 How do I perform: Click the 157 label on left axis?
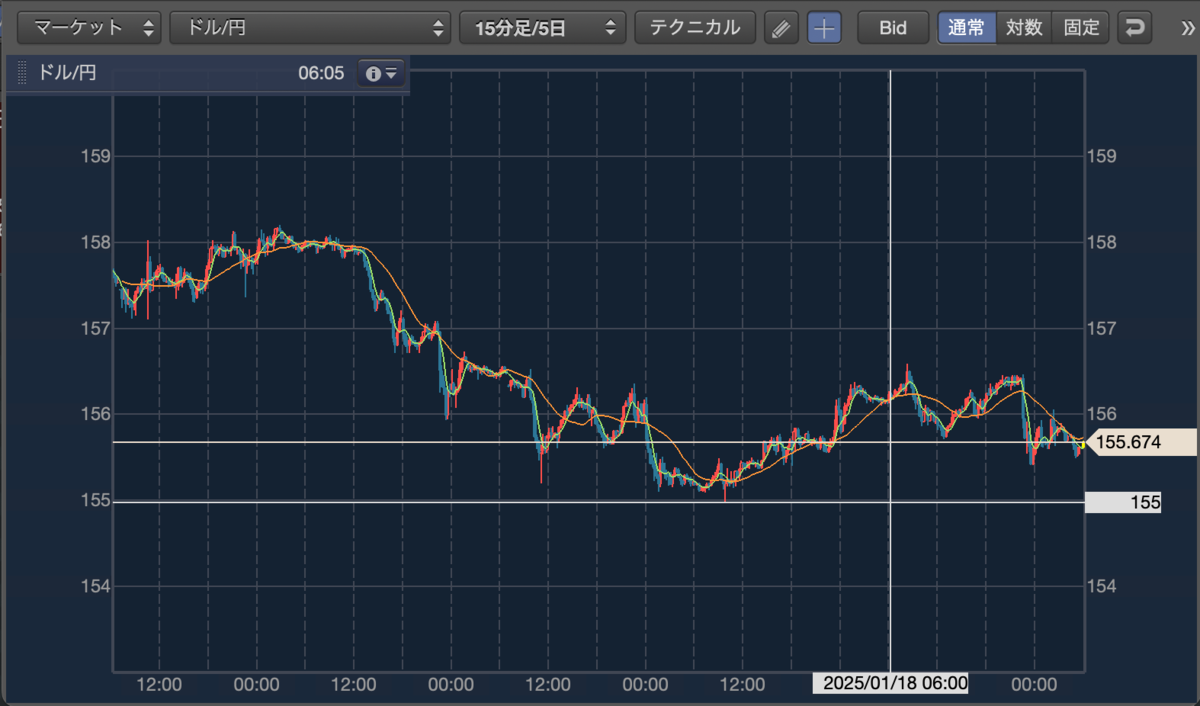(94, 328)
